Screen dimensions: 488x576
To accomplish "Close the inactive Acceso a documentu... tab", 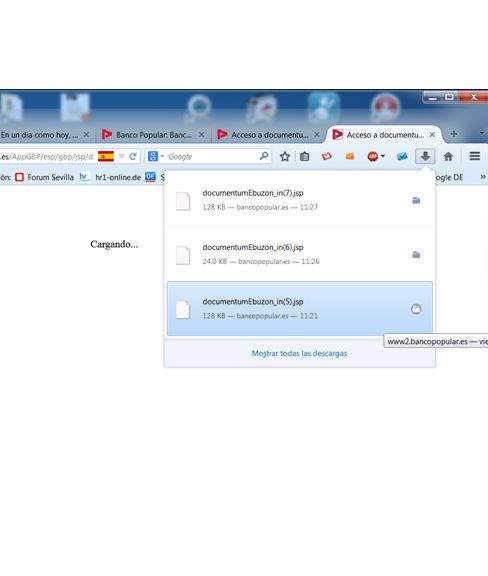I will click(x=317, y=135).
